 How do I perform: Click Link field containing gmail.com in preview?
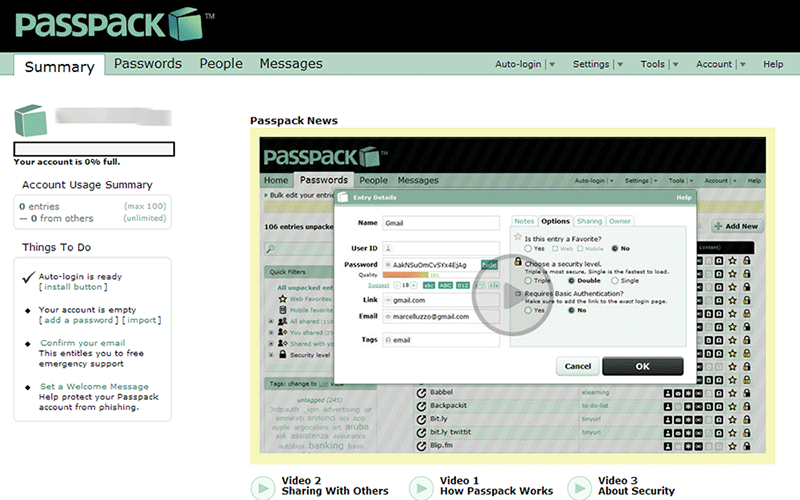click(x=441, y=300)
